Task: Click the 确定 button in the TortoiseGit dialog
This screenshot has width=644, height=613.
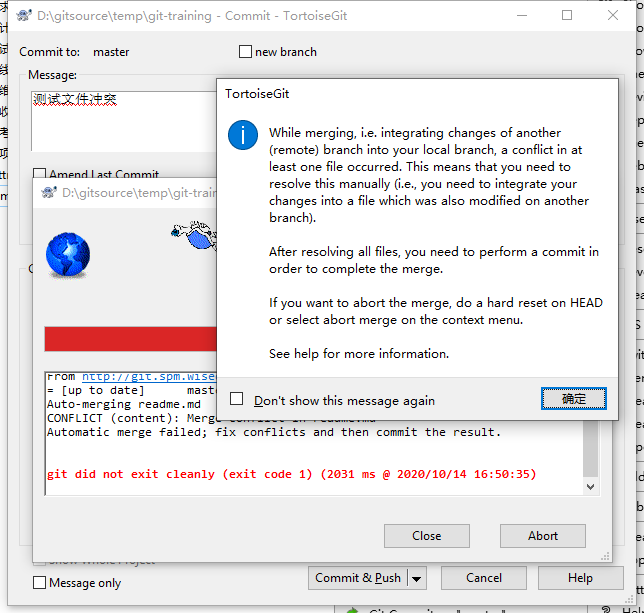Action: click(573, 398)
